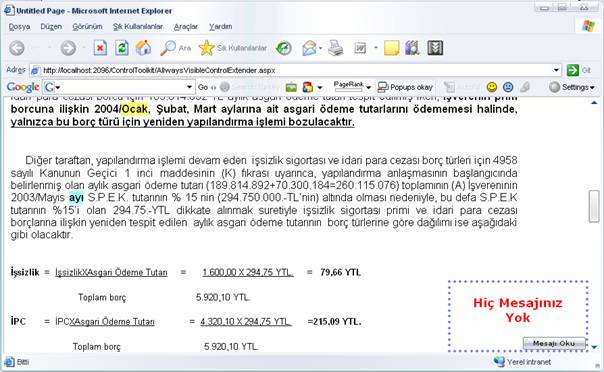Image resolution: width=604 pixels, height=372 pixels.
Task: Open the Mail icon dropdown arrow
Action: 320,49
